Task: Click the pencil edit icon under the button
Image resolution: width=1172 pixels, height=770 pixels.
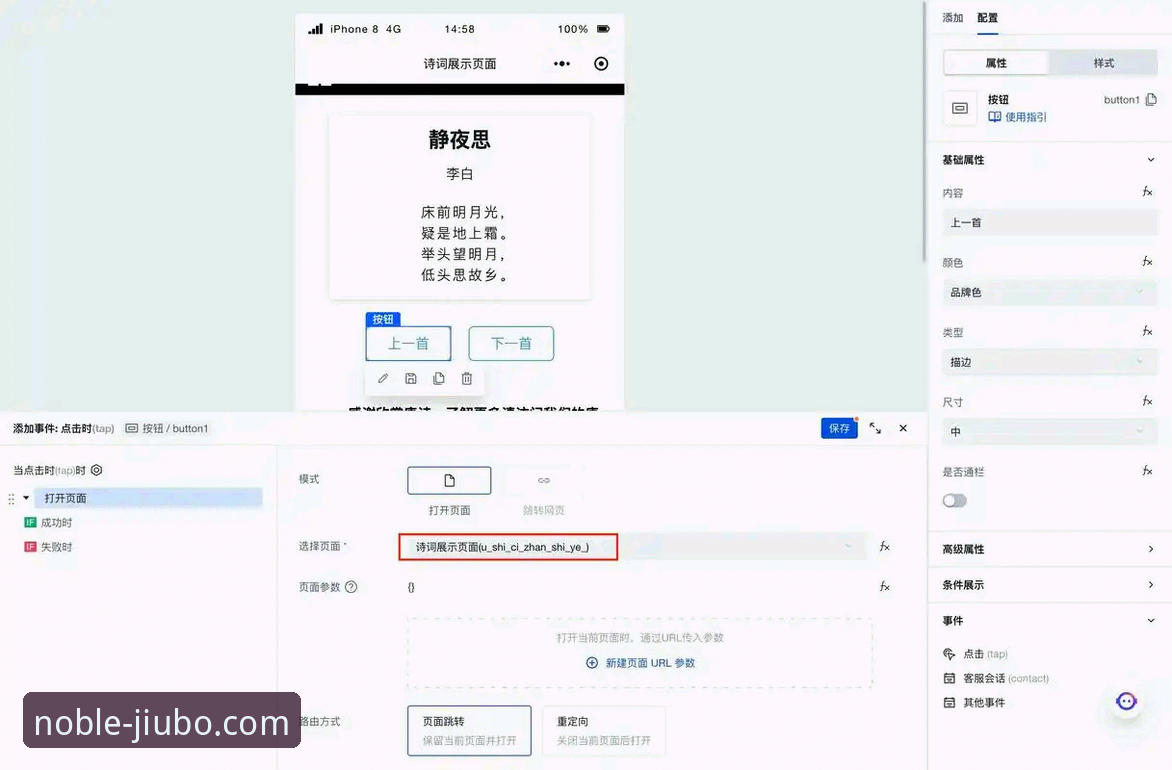Action: coord(383,378)
